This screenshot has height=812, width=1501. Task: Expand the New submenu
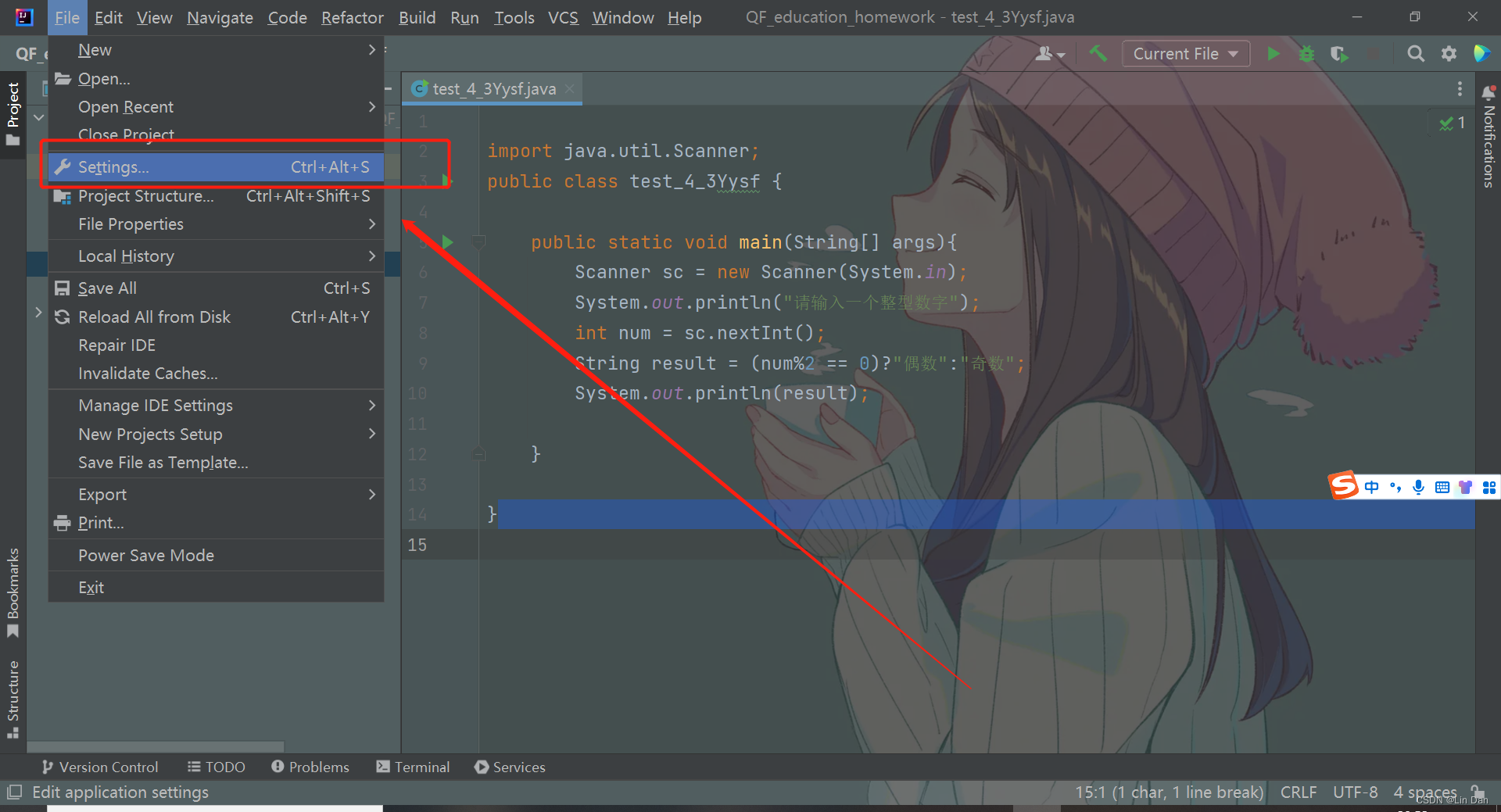[216, 50]
